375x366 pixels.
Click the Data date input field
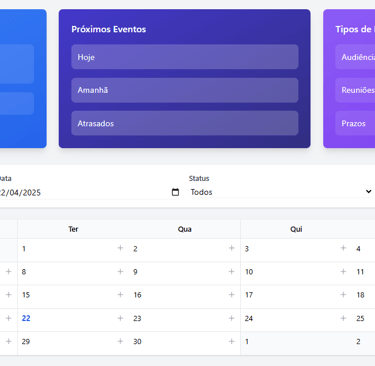pos(89,192)
